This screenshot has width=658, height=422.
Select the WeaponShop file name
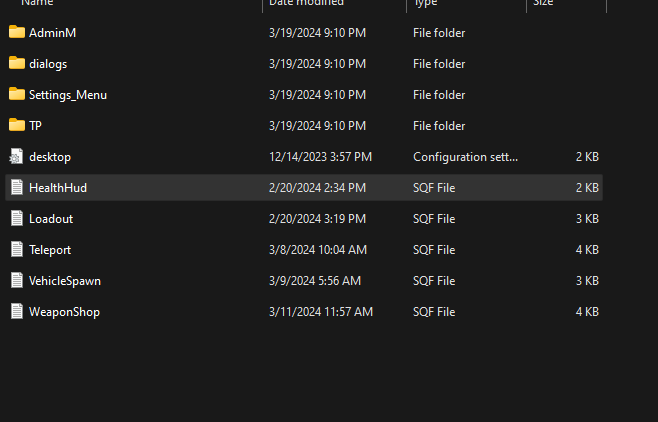pos(64,312)
